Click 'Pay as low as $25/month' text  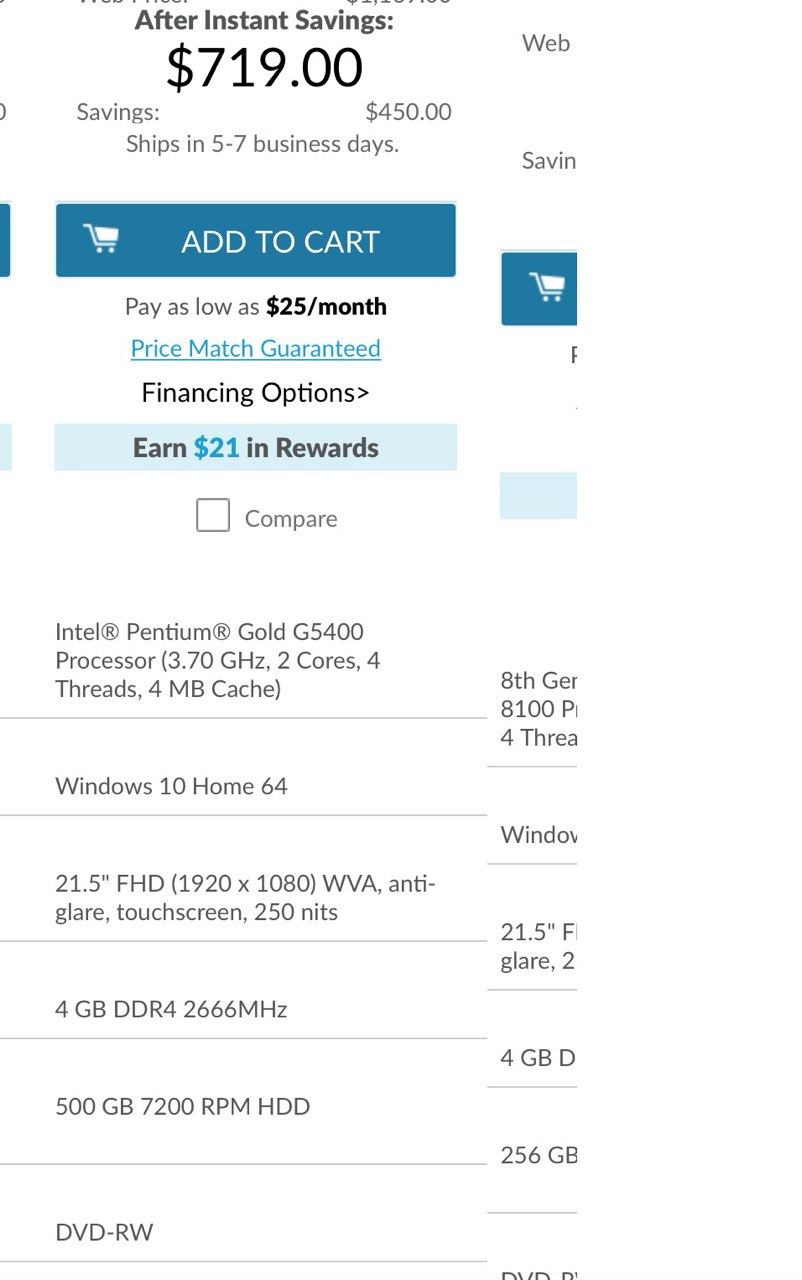(256, 306)
